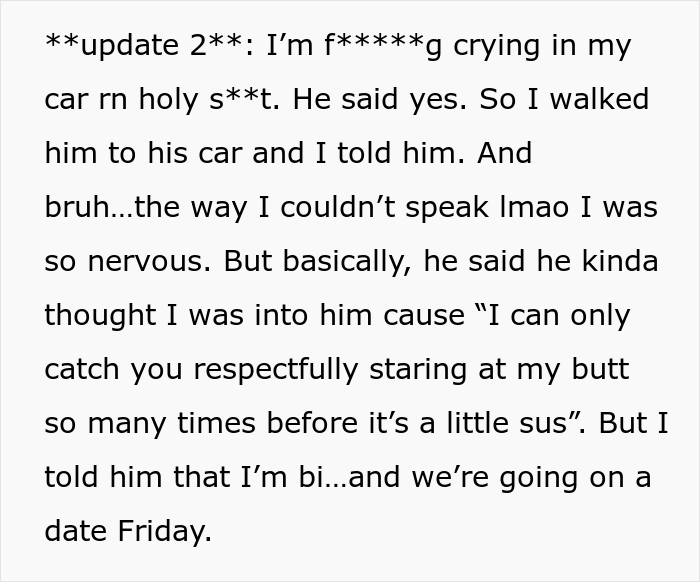The height and width of the screenshot is (582, 700).
Task: Click the words "going on a"
Action: tap(575, 477)
